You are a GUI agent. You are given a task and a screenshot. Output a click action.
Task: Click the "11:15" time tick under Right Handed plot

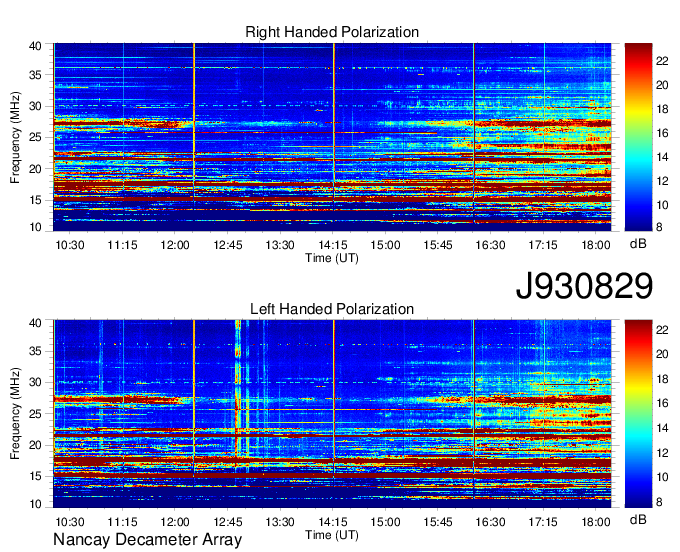(122, 245)
